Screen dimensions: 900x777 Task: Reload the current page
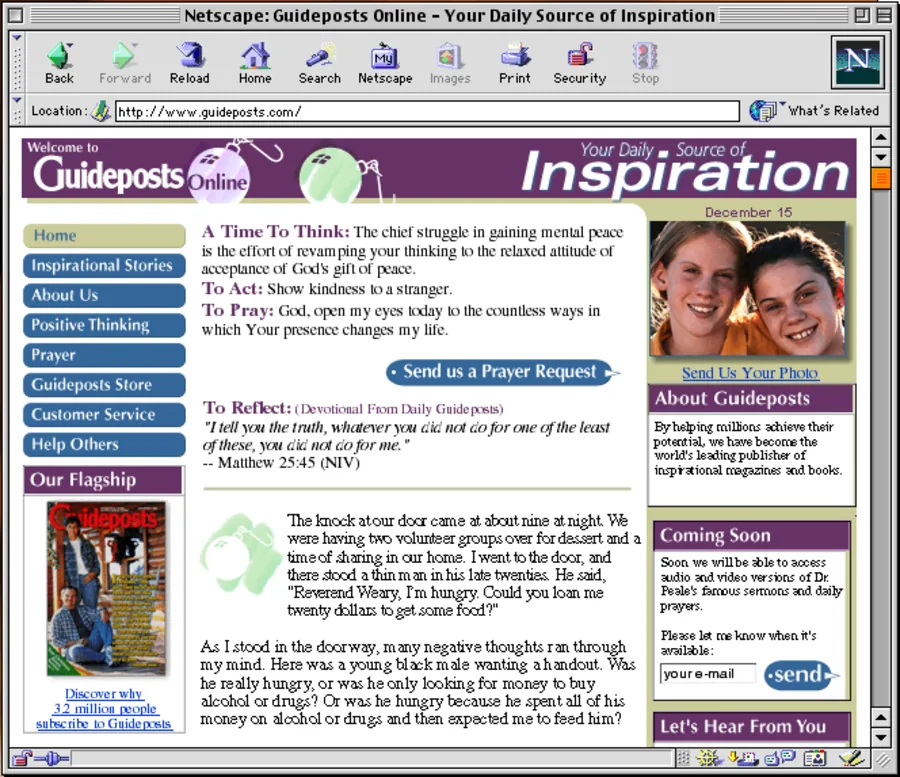tap(189, 63)
